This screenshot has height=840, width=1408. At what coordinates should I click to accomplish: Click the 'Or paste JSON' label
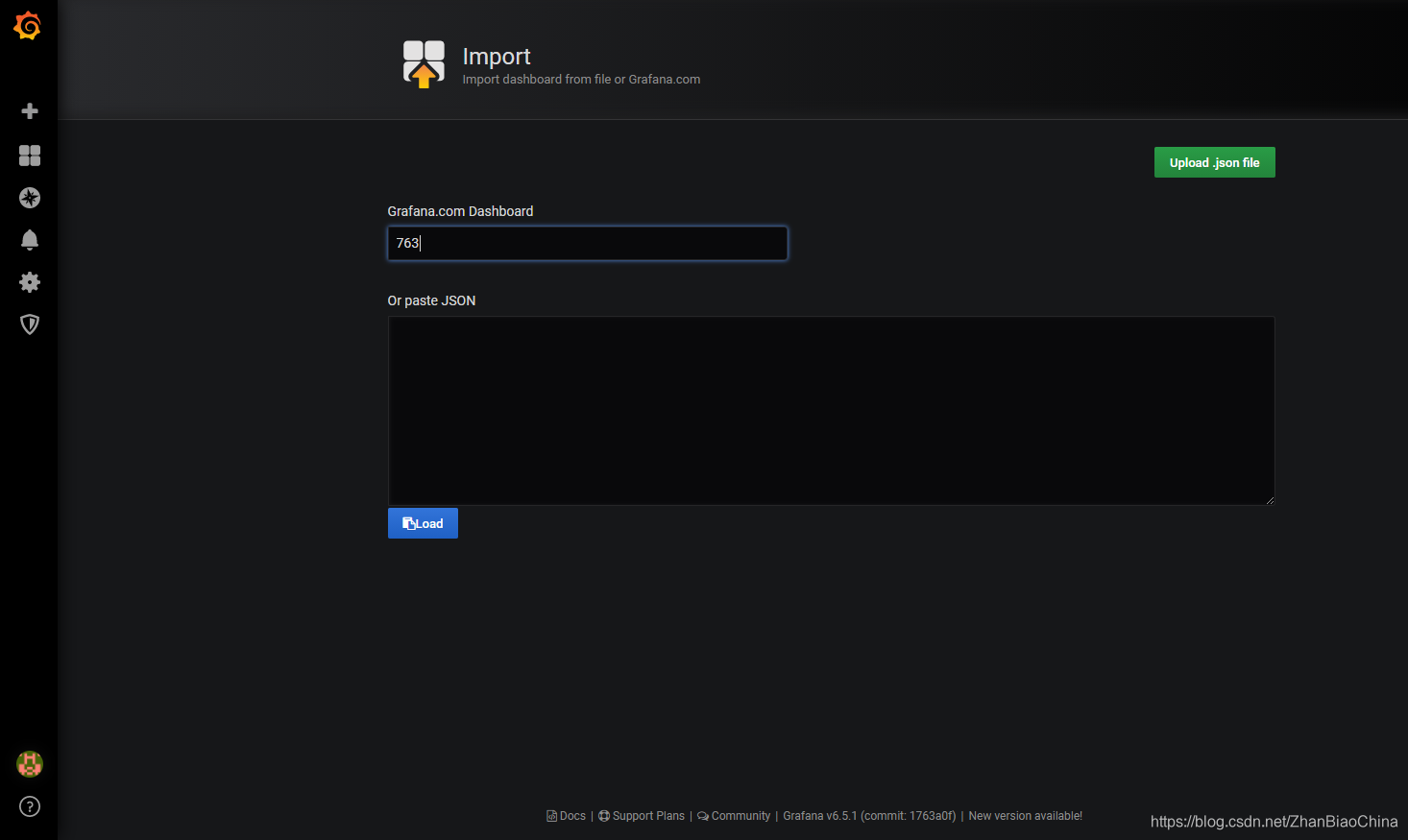431,300
